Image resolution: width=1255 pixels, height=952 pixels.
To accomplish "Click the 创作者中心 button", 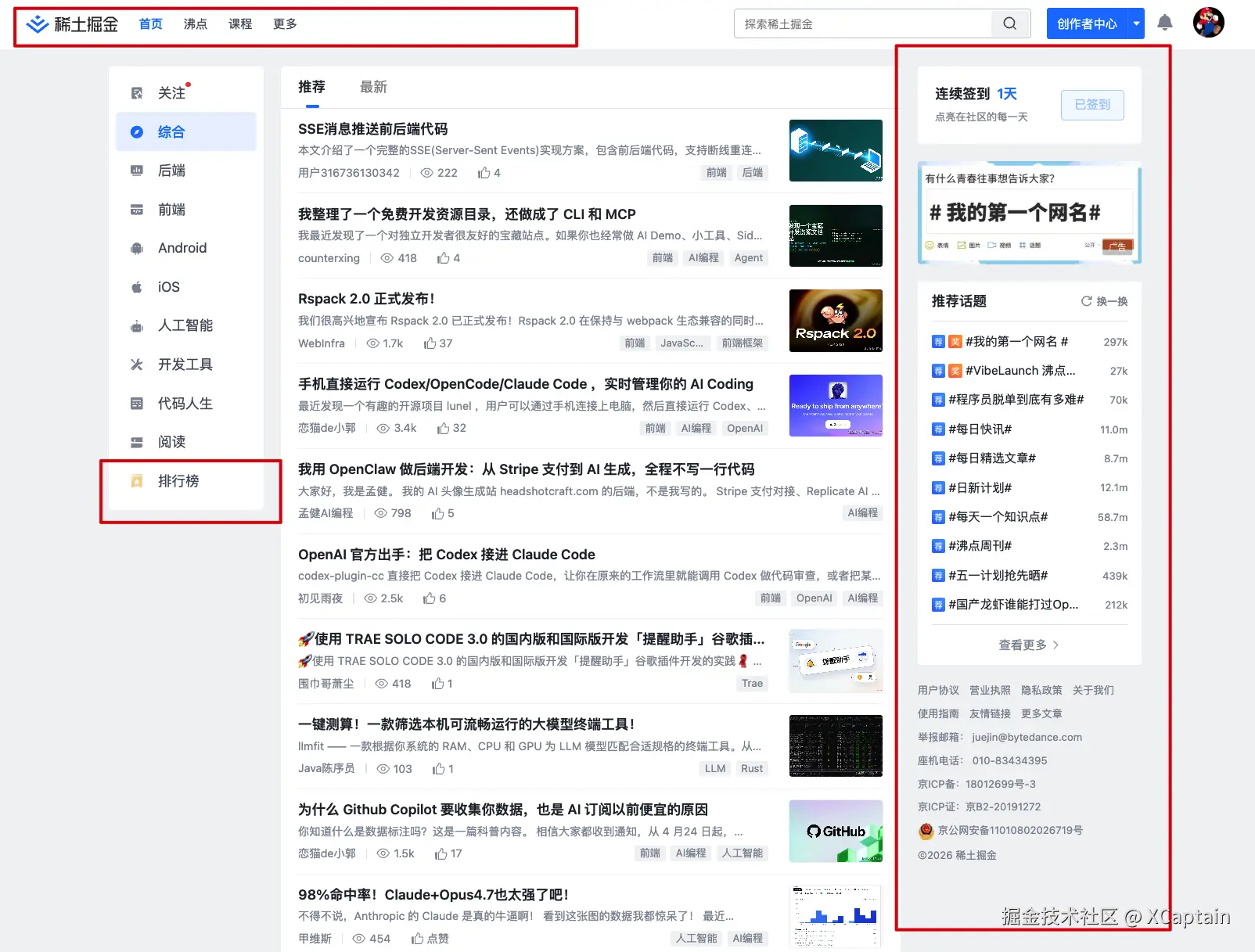I will click(1088, 23).
